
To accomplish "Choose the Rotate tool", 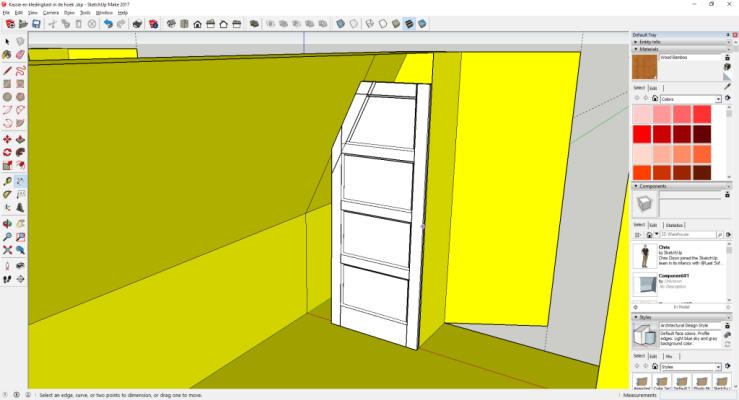I will coord(7,152).
